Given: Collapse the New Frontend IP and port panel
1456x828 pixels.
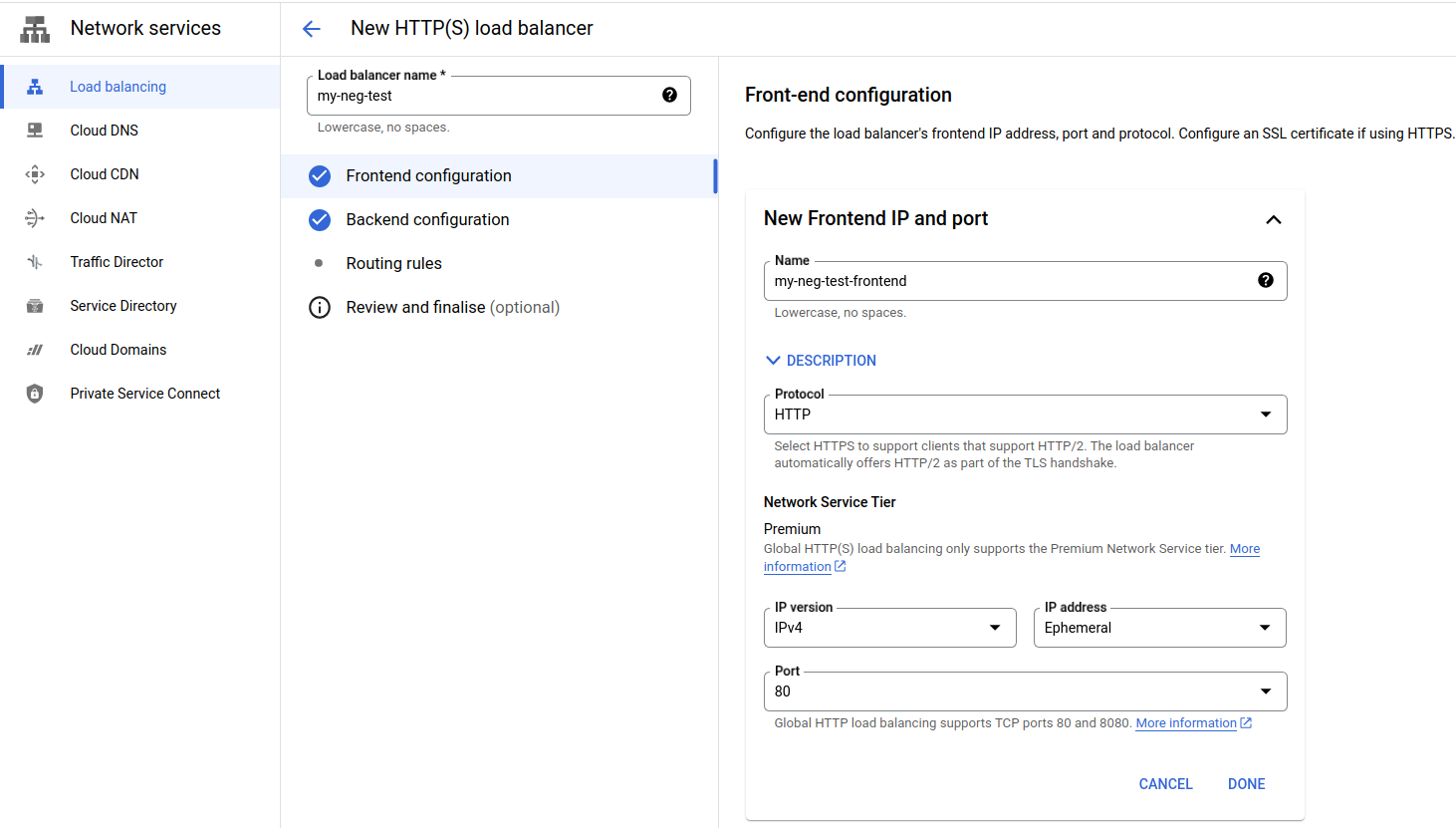Looking at the screenshot, I should (x=1273, y=218).
